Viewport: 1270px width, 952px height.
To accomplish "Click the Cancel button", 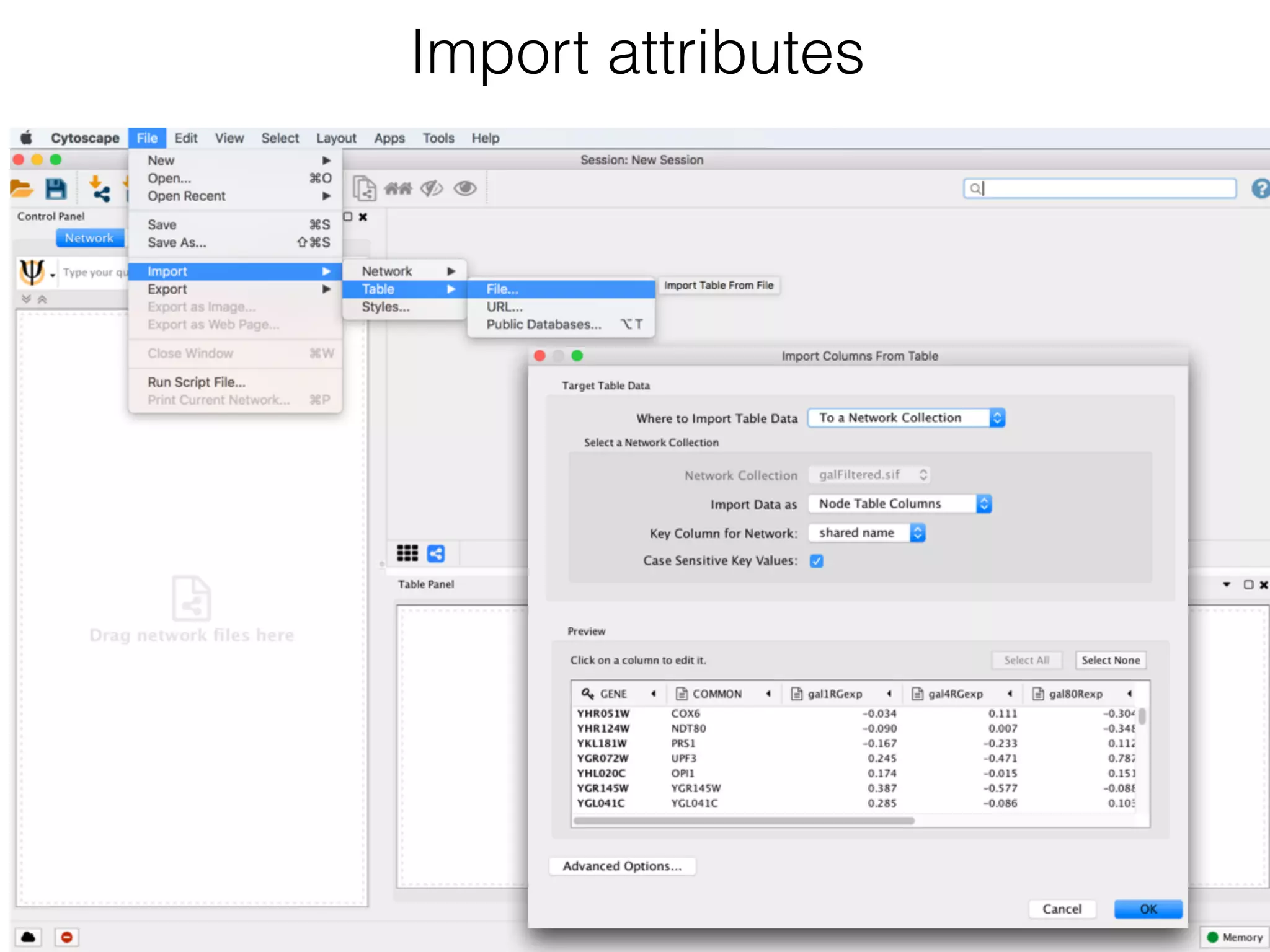I will coord(1062,909).
